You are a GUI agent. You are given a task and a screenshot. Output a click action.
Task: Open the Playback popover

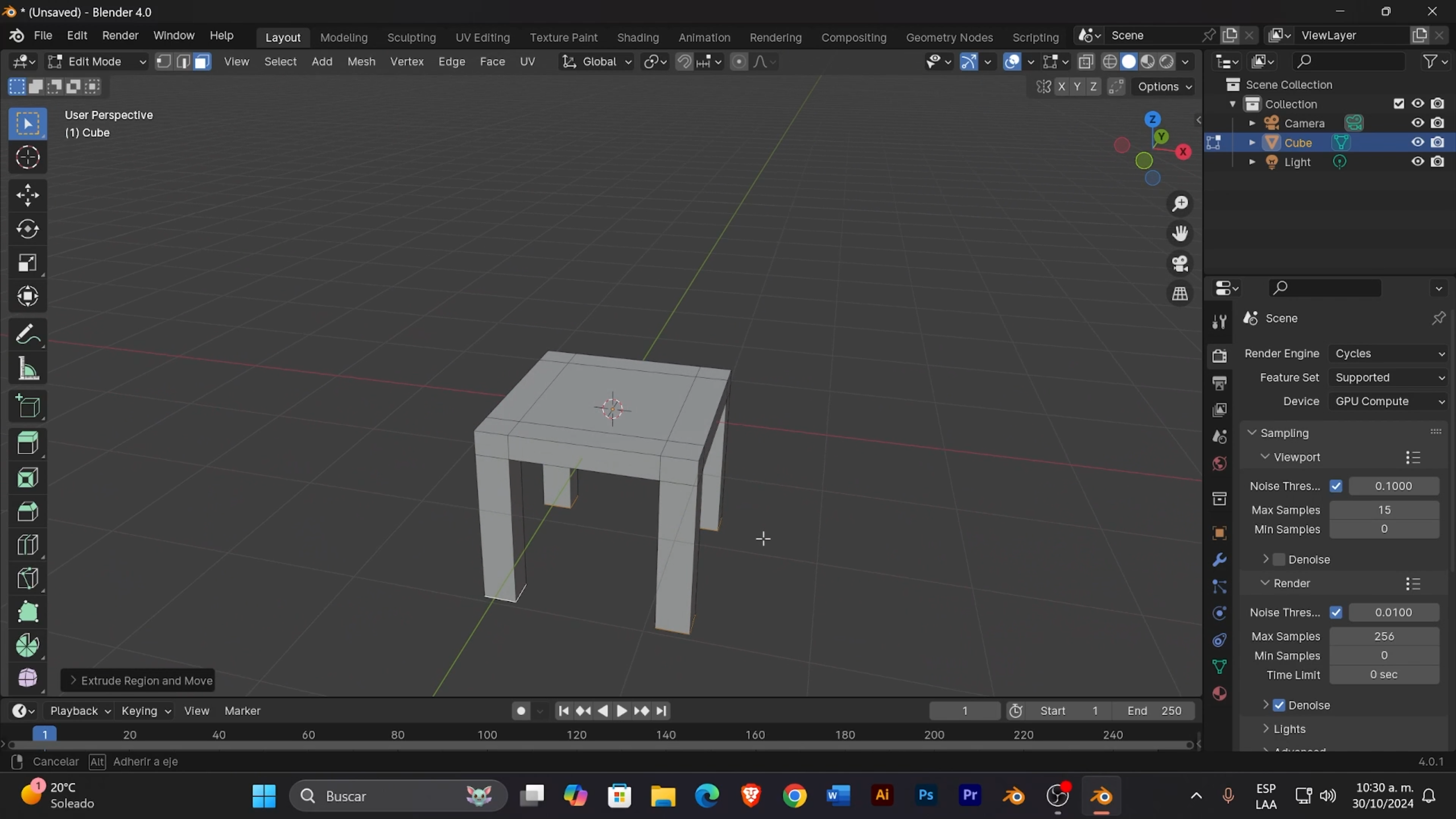pos(79,711)
